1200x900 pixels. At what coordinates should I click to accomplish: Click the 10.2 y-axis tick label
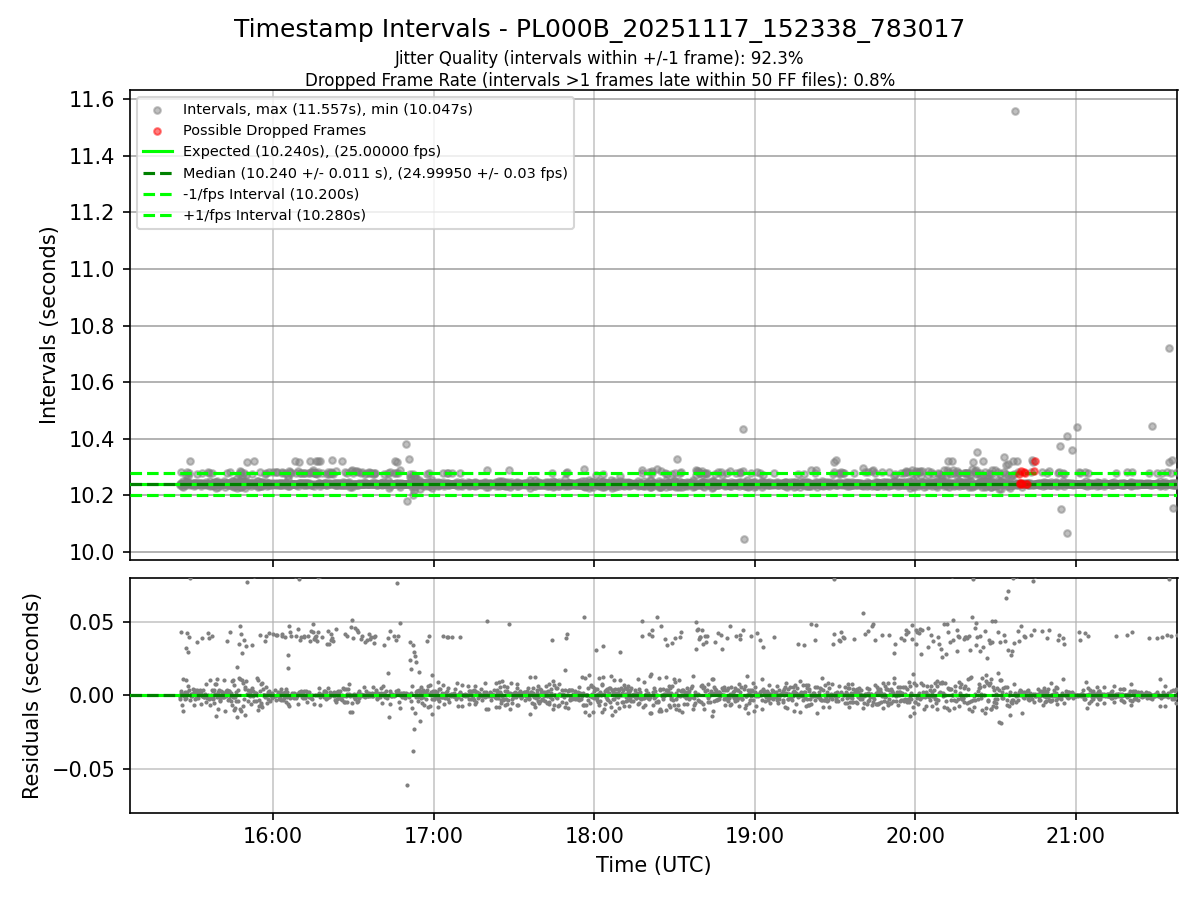pyautogui.click(x=94, y=495)
